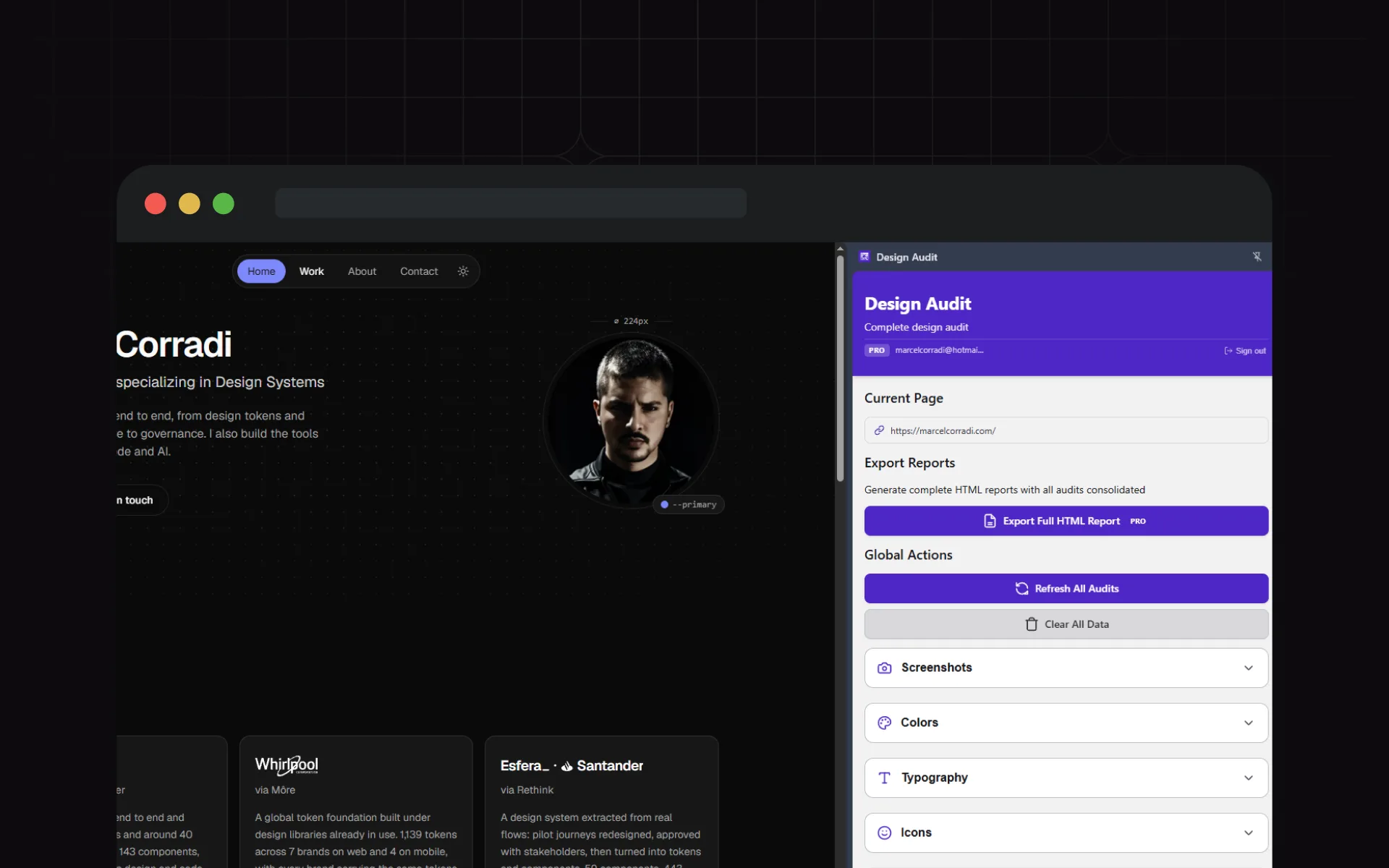
Task: Click 'via Rethink' subtitle text
Action: (x=527, y=790)
